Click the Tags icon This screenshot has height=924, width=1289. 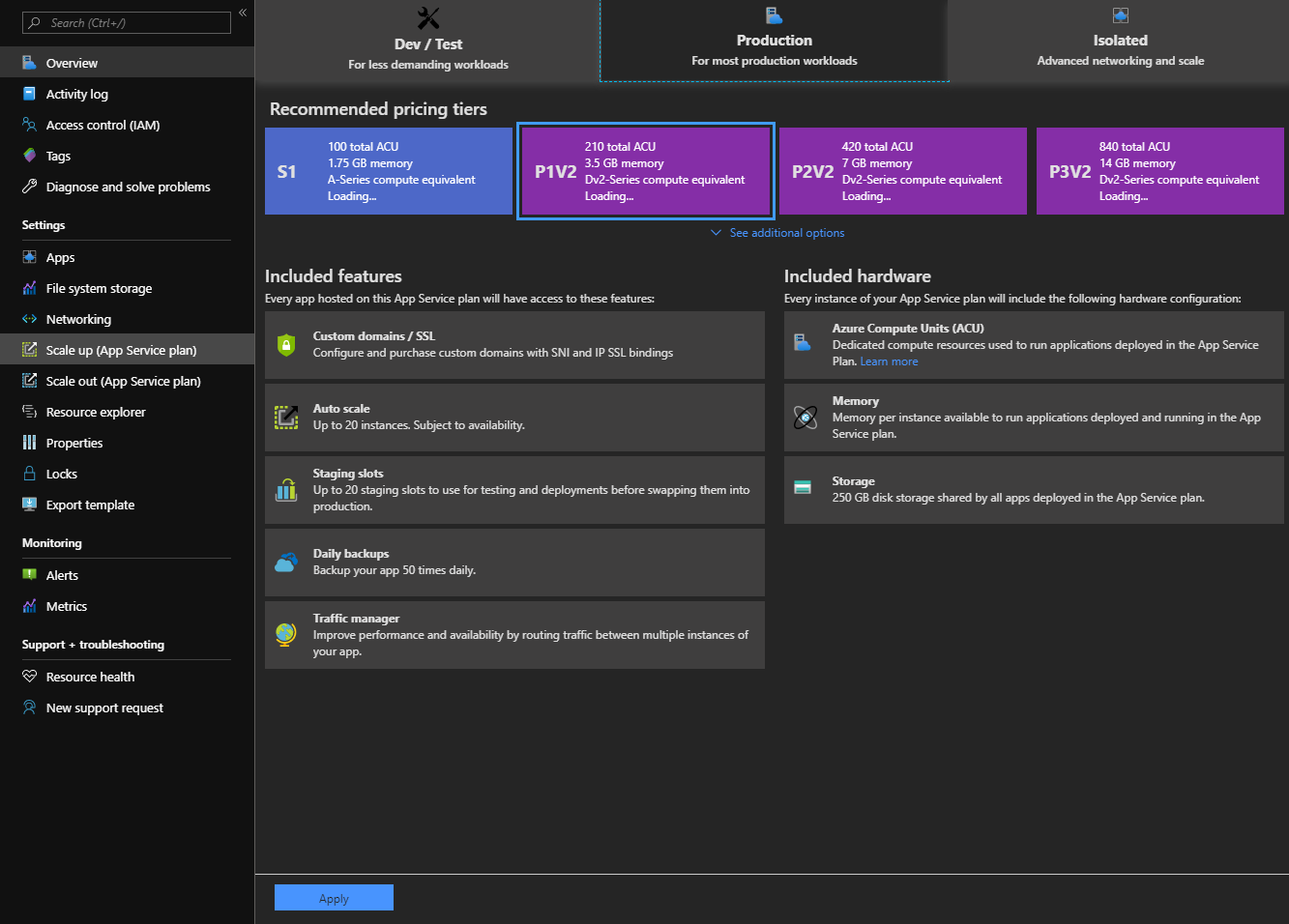[x=30, y=156]
